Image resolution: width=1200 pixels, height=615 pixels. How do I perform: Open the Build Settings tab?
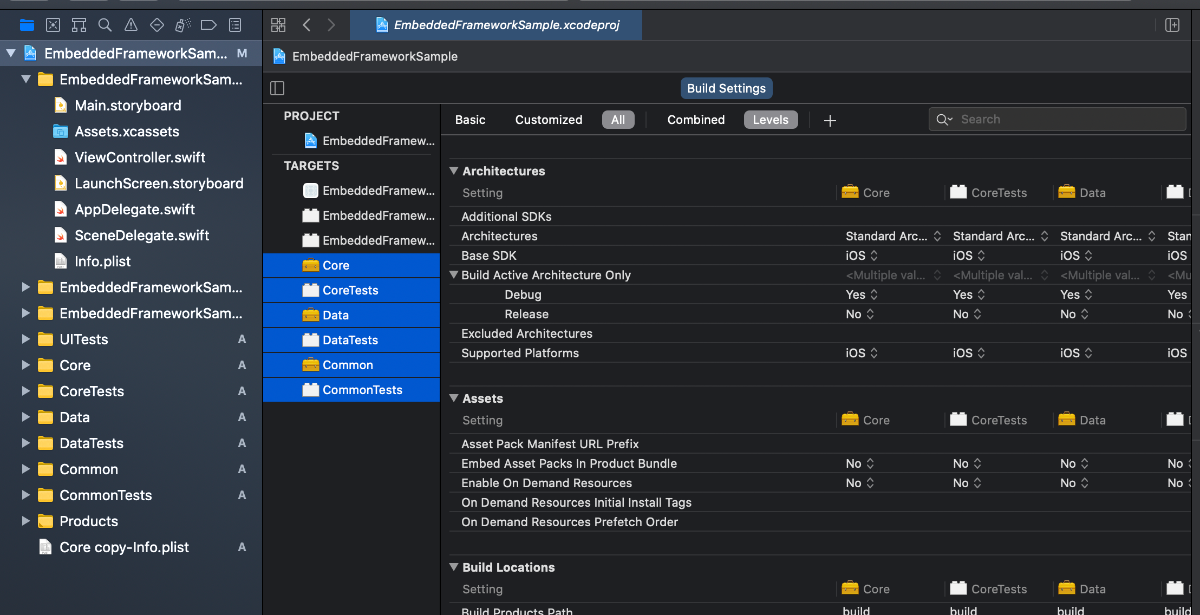coord(726,88)
